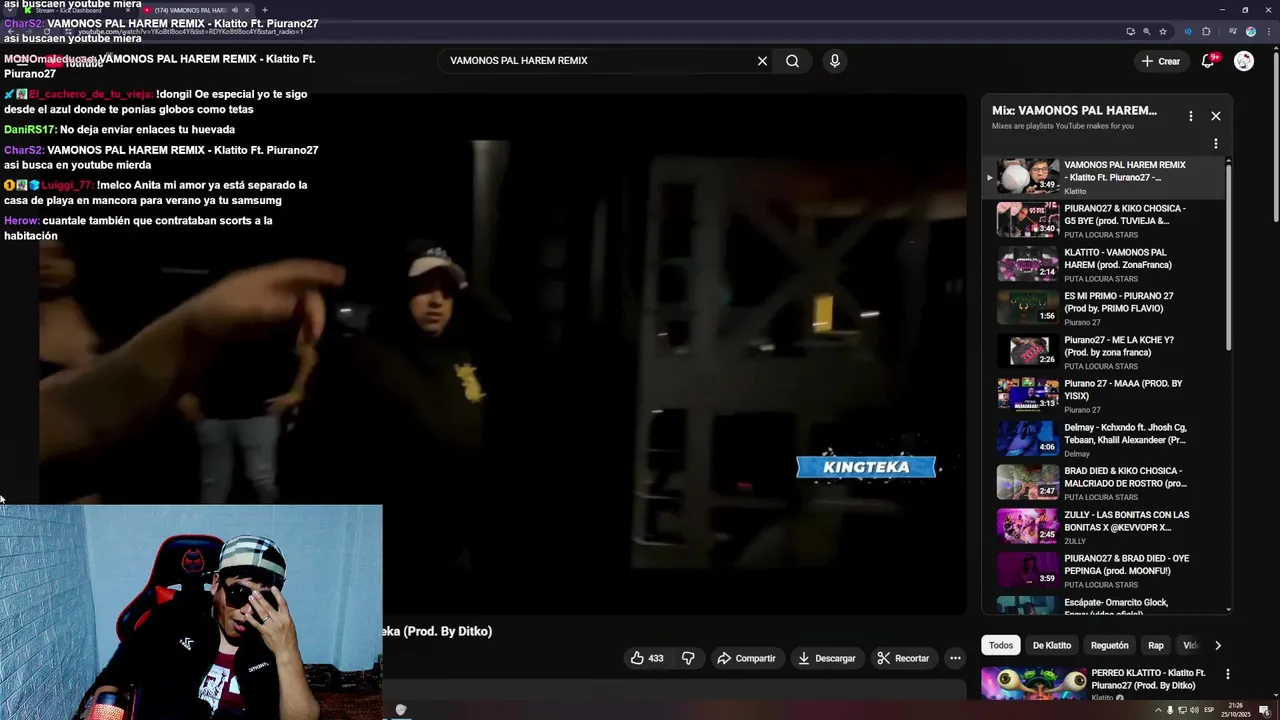Open the taskbar network icon
This screenshot has height=720, width=1280.
pyautogui.click(x=1181, y=710)
